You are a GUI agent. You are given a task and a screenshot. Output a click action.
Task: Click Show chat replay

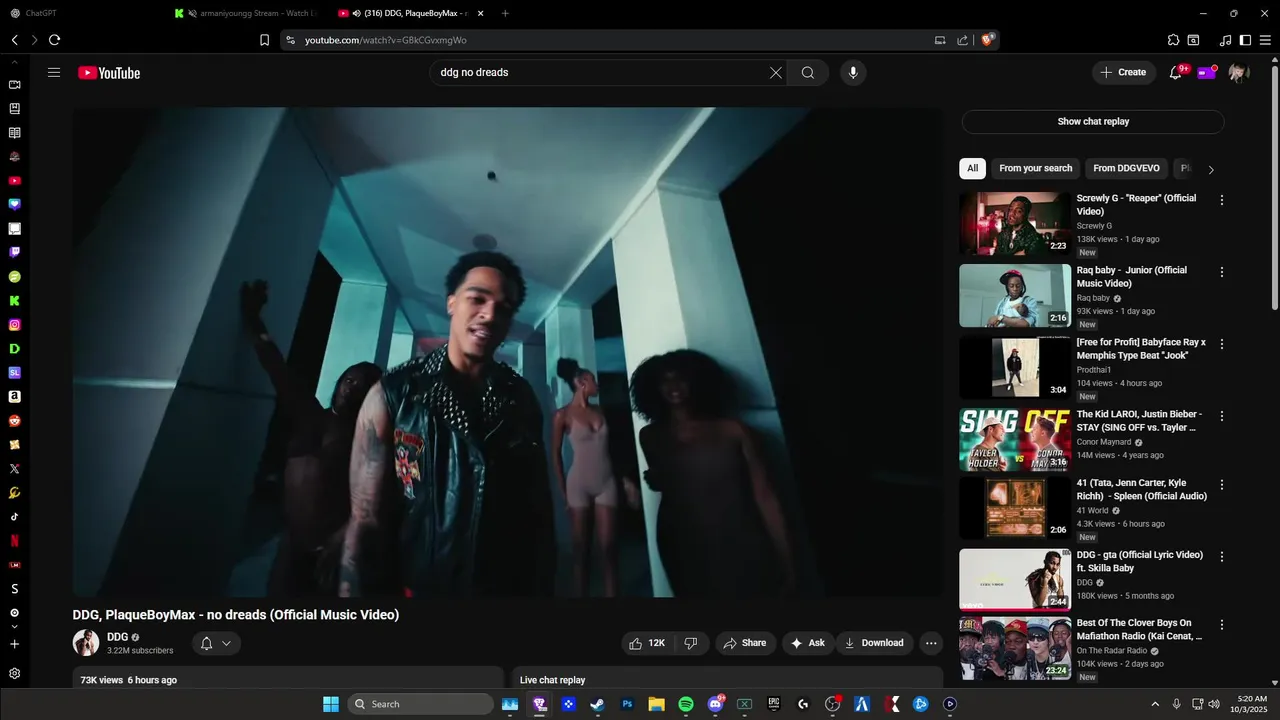[x=1093, y=122]
